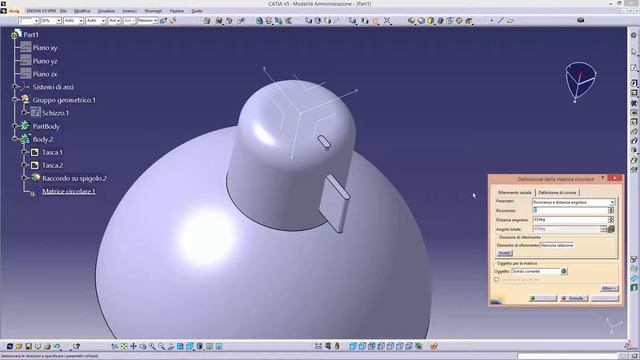640x360 pixels.
Task: Open the ENOVIA V5 VPM menu
Action: [41, 11]
